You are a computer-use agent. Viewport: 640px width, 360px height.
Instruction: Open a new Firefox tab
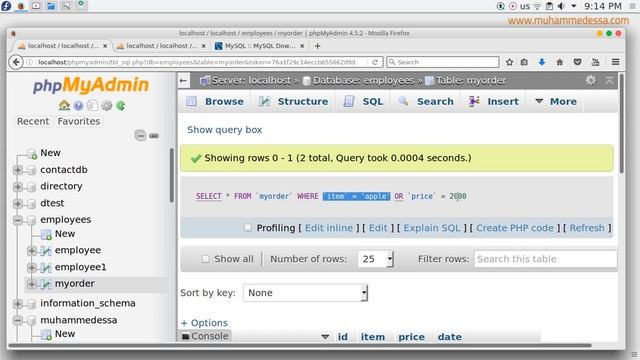(x=318, y=46)
